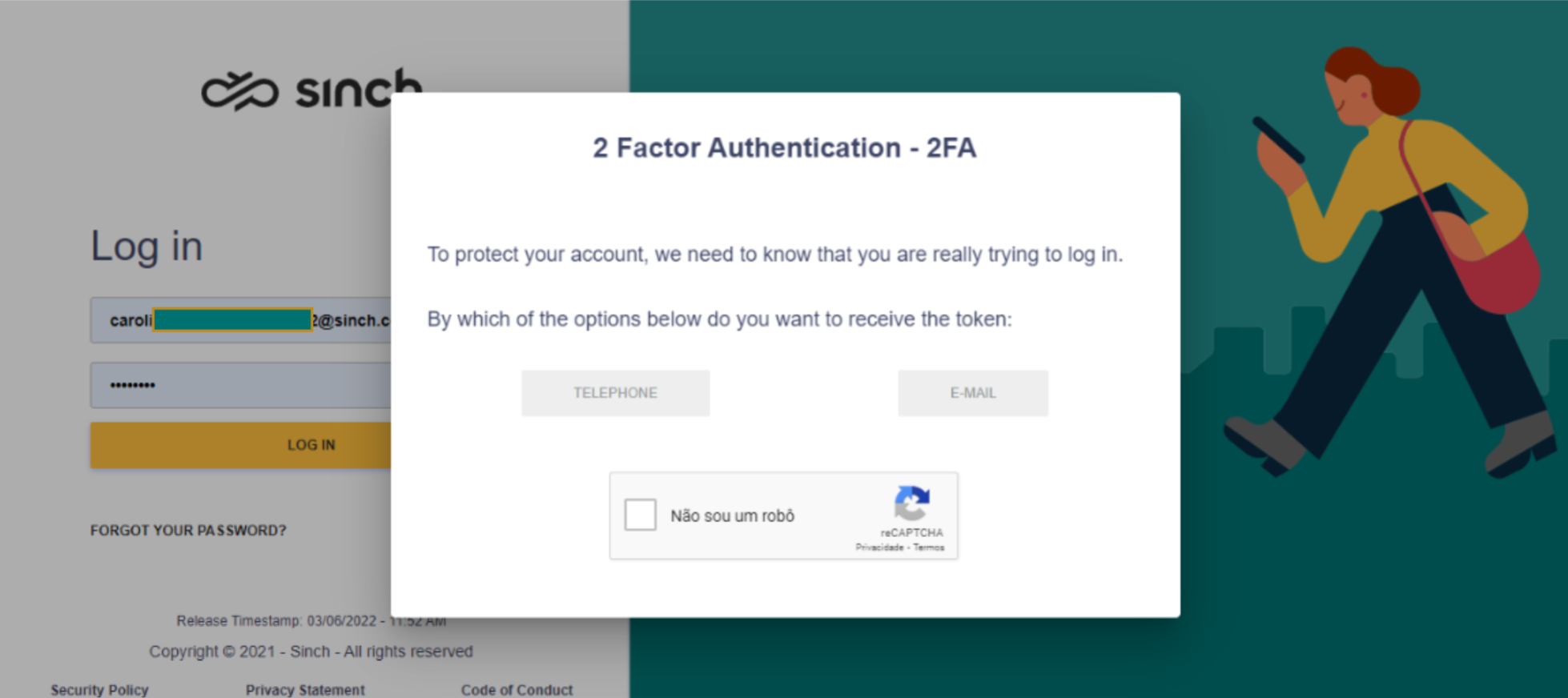The width and height of the screenshot is (1568, 698).
Task: Click the 2 Factor Authentication heading
Action: pyautogui.click(x=785, y=148)
